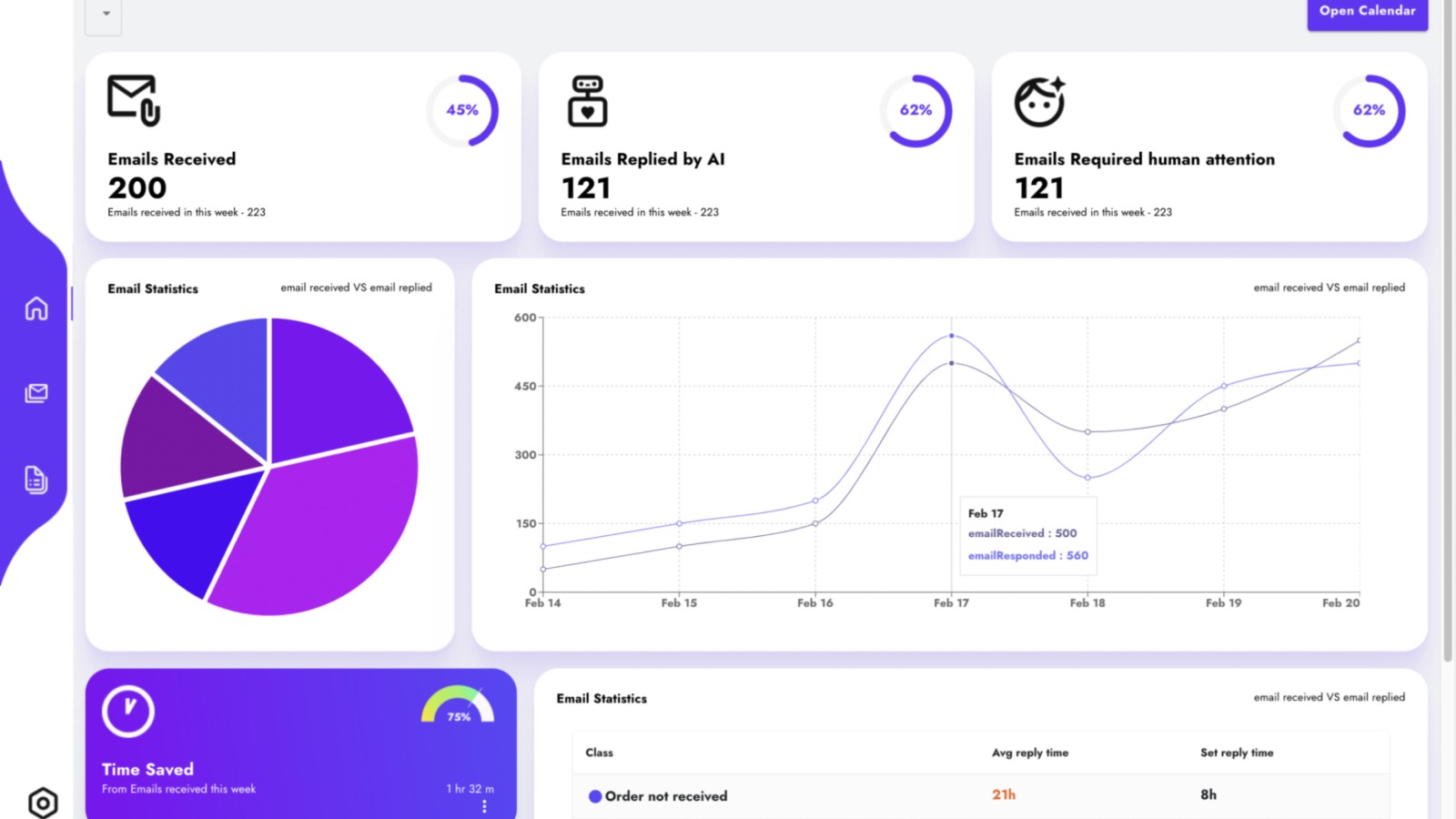This screenshot has height=819, width=1456.
Task: Click the Emails Replied by AI title
Action: click(x=642, y=159)
